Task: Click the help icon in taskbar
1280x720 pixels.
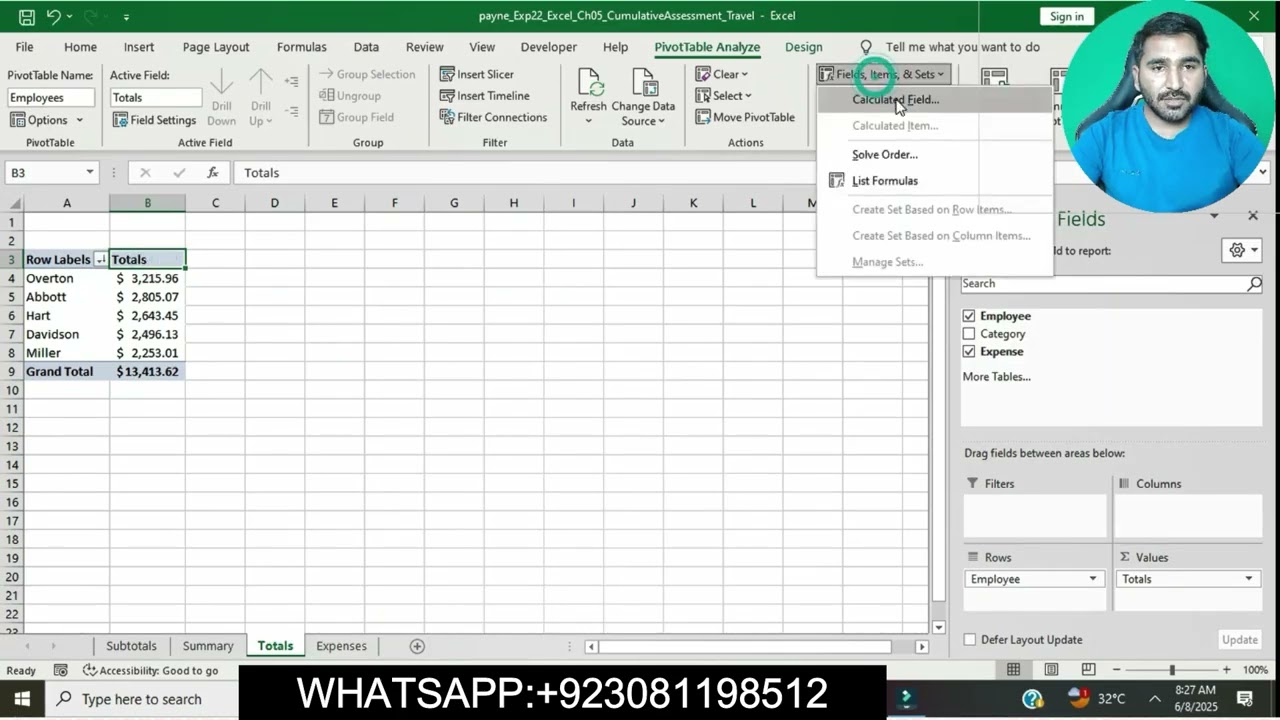Action: coord(1033,699)
